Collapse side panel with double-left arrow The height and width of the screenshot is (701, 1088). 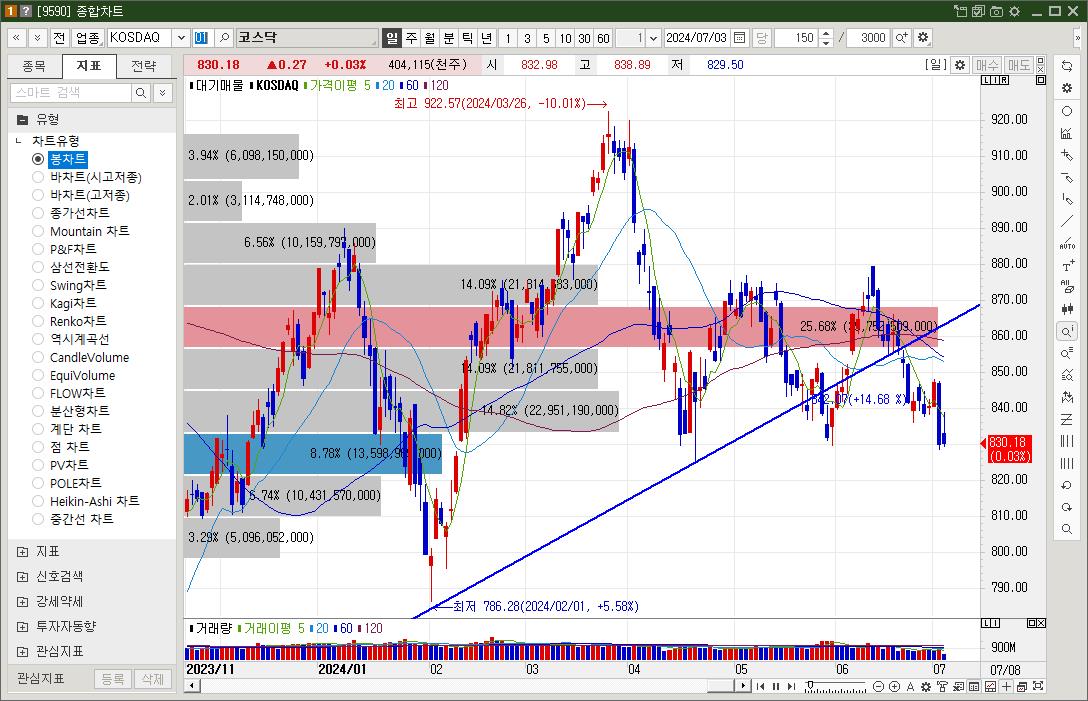tap(16, 37)
